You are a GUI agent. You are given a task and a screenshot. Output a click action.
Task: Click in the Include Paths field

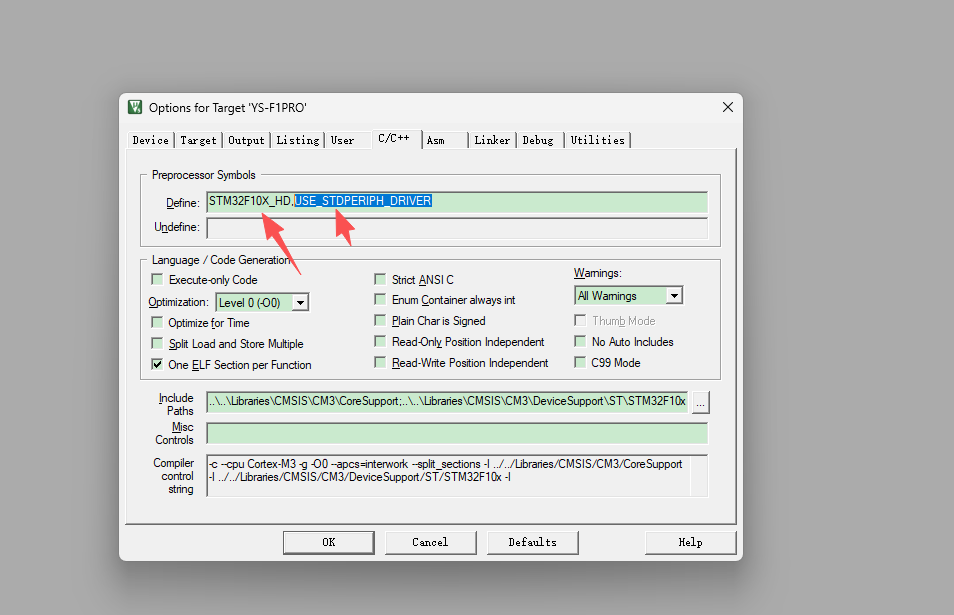coord(447,401)
